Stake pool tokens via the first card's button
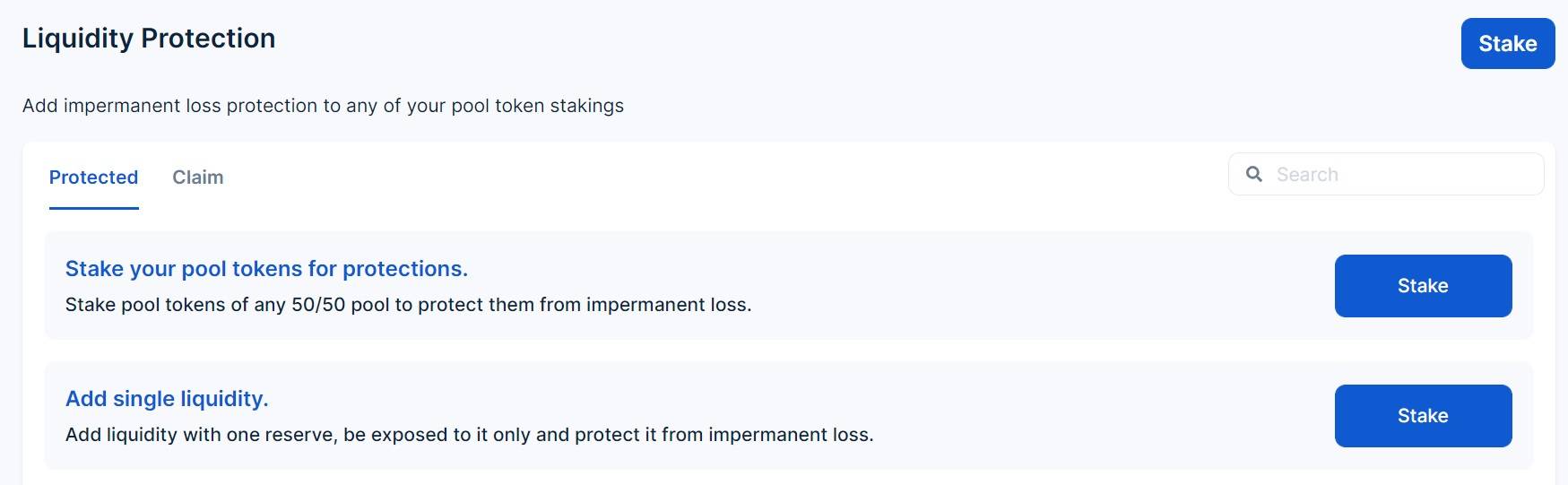Image resolution: width=1568 pixels, height=485 pixels. (x=1423, y=286)
